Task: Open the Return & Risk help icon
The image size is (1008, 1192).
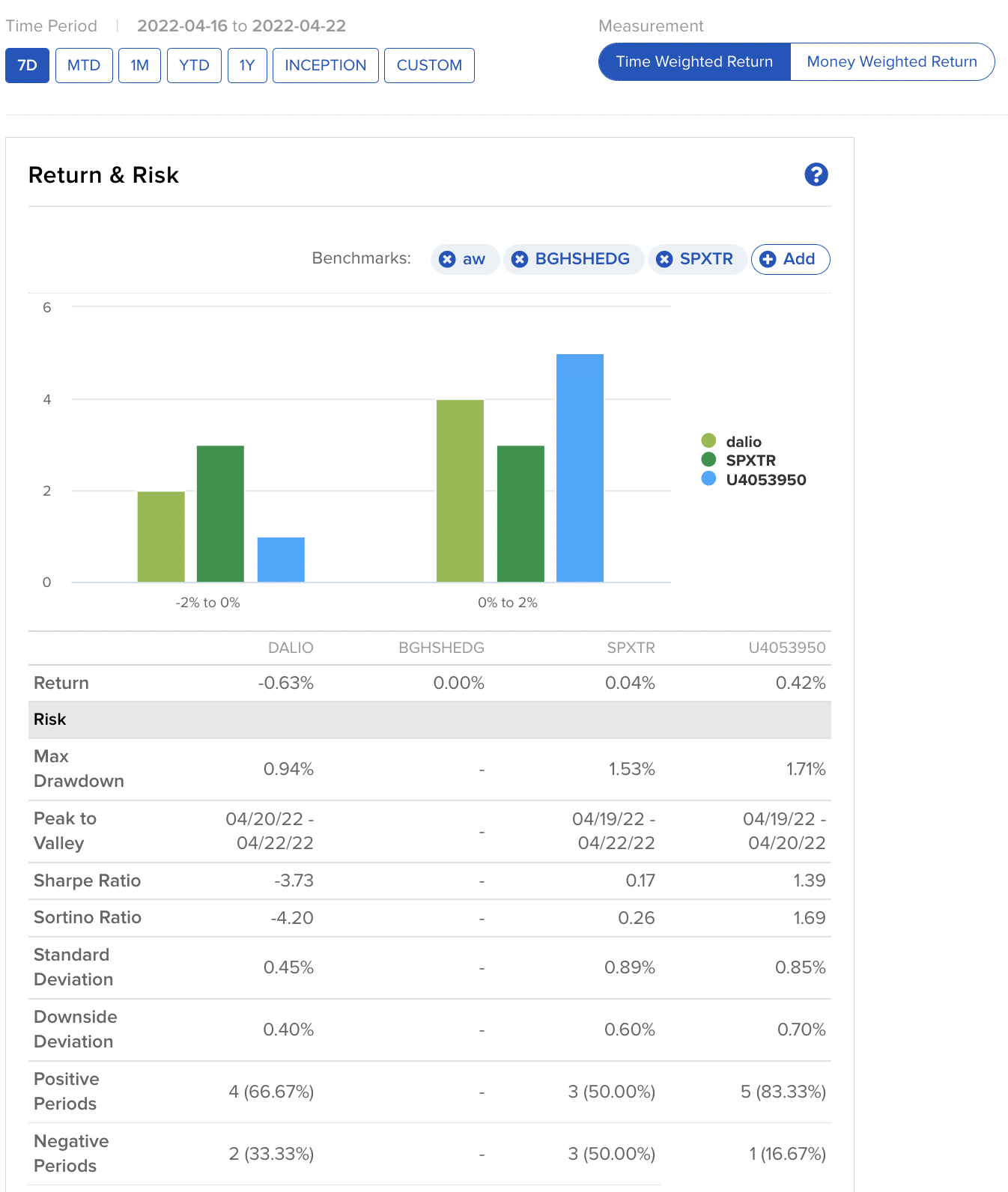Action: (816, 174)
